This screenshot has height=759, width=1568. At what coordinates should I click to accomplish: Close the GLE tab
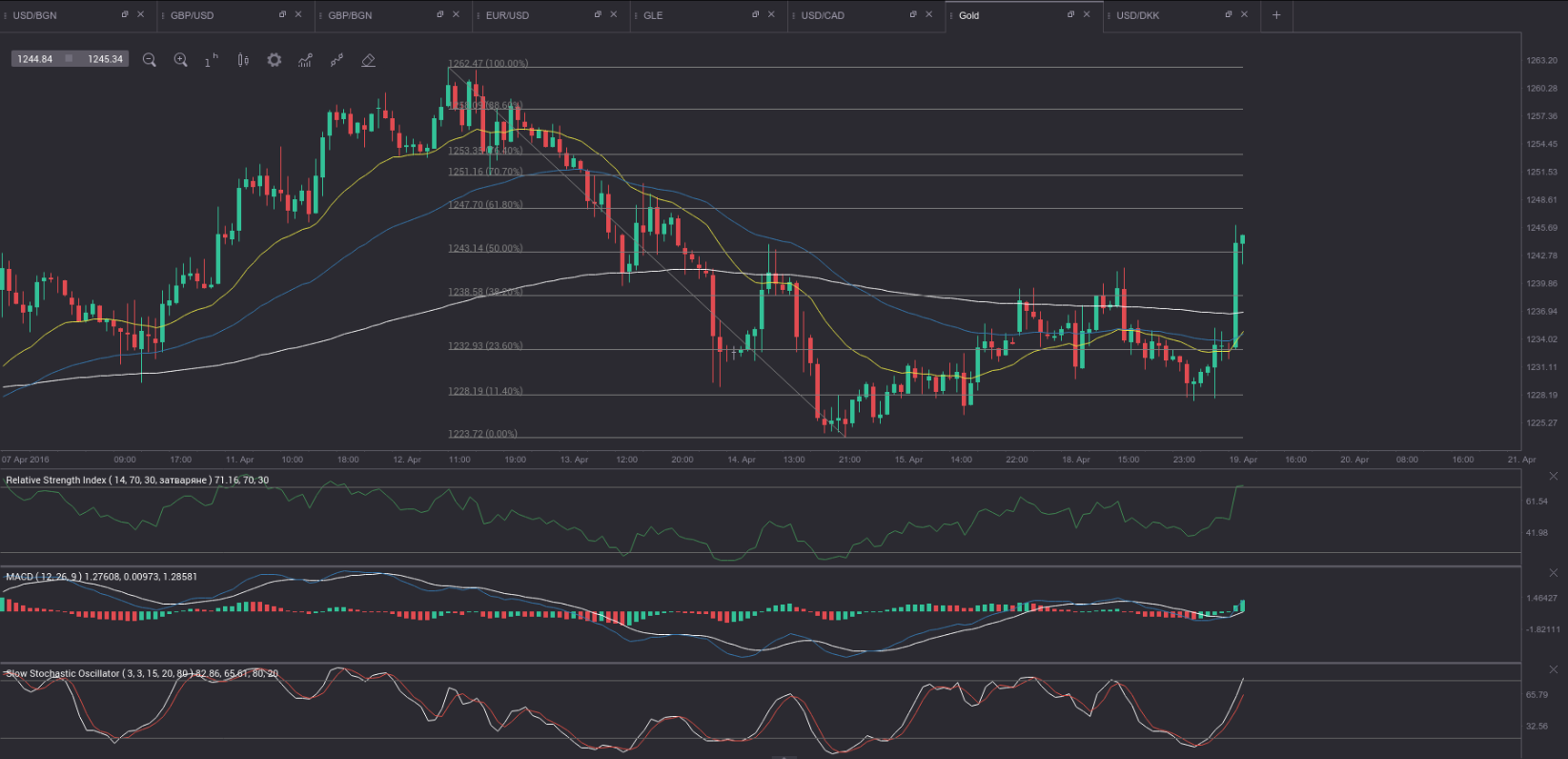[771, 15]
